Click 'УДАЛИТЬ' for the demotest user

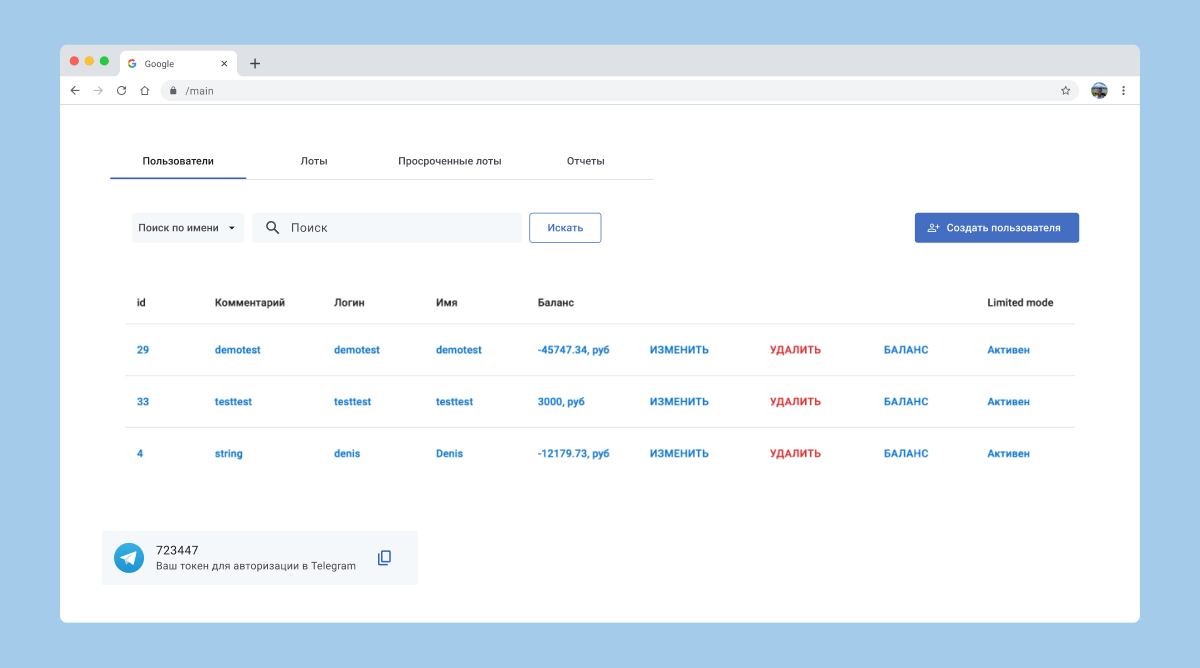795,350
